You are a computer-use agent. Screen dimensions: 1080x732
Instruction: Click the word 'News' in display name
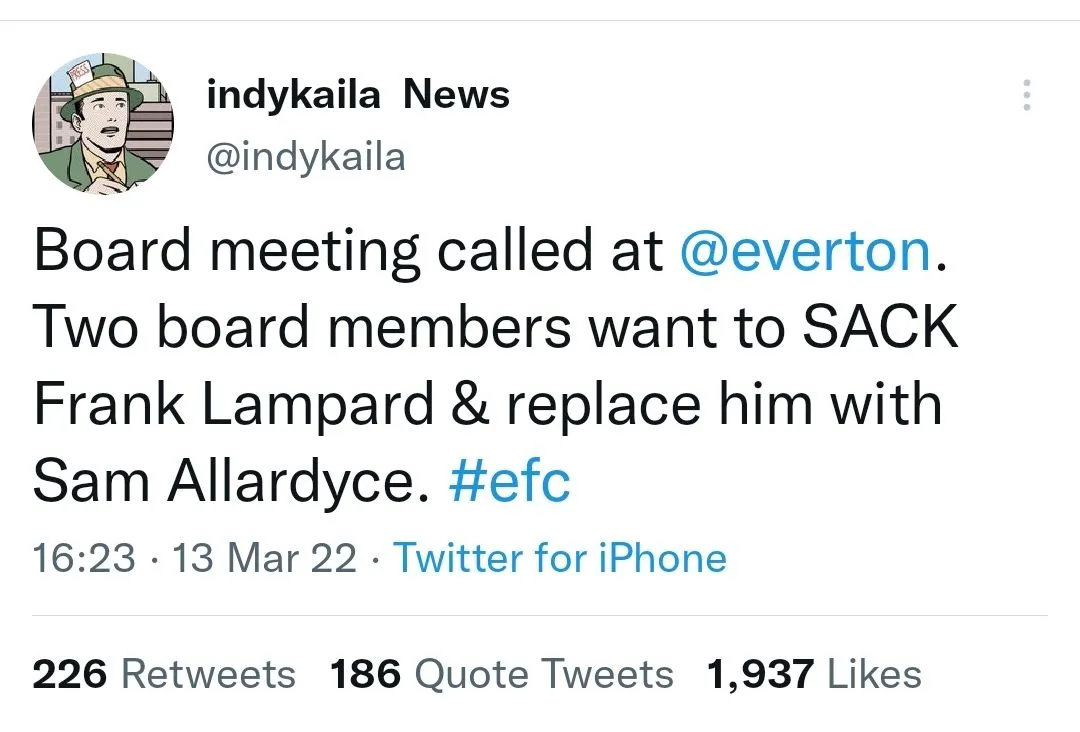click(457, 95)
